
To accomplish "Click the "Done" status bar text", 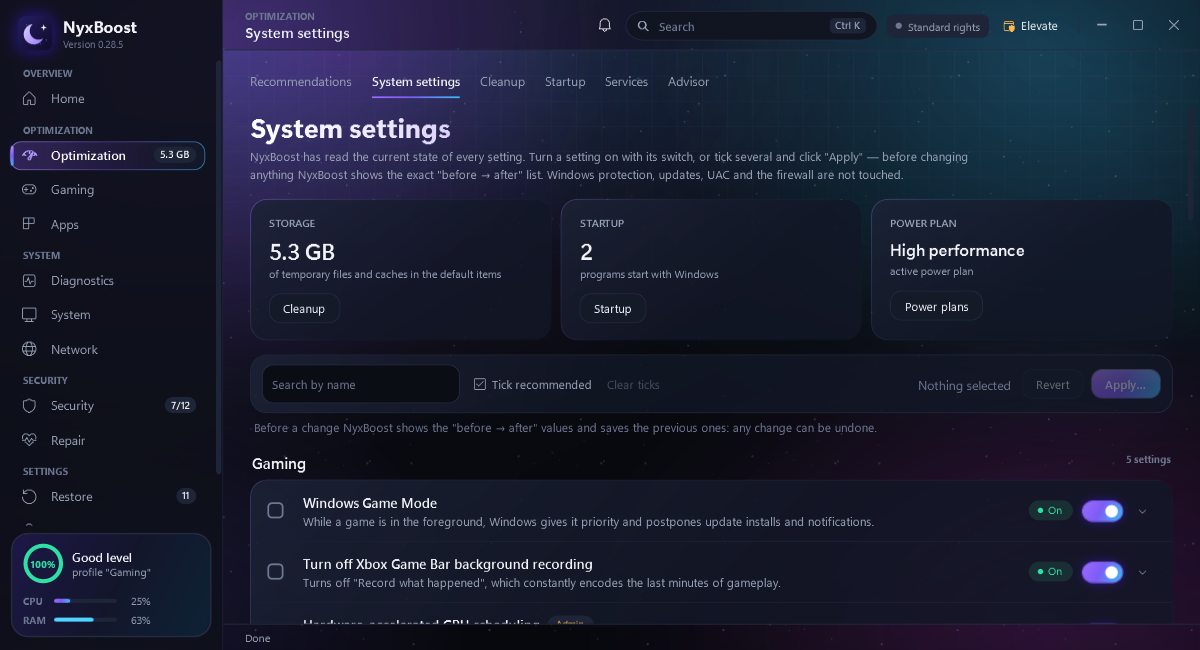I will point(258,638).
